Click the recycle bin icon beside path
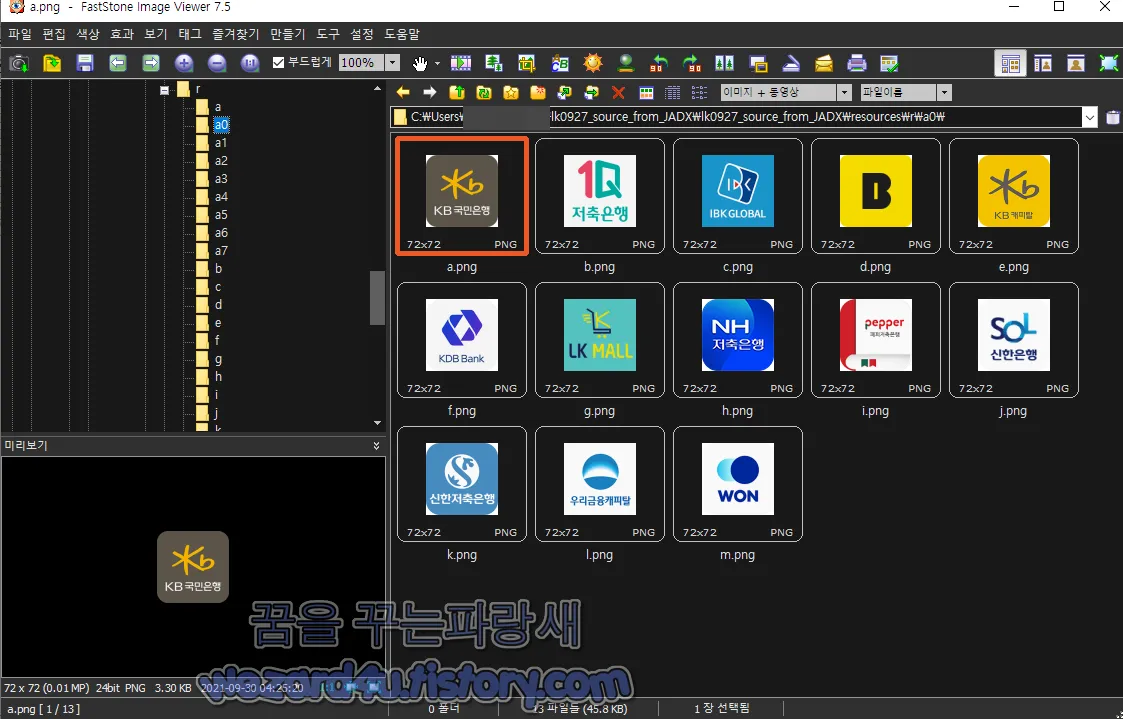Viewport: 1123px width, 719px height. click(1112, 117)
